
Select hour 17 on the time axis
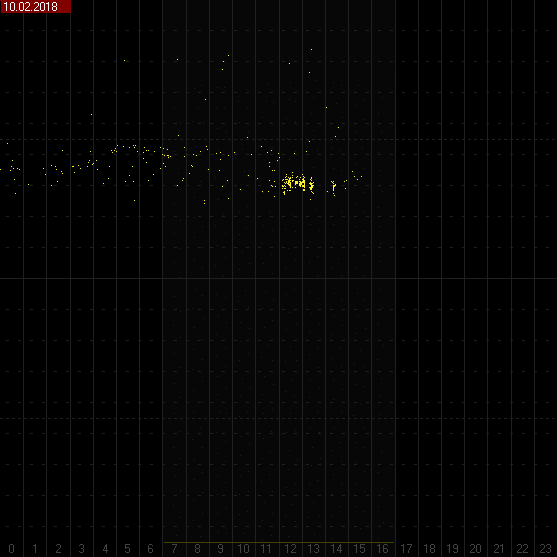(406, 548)
